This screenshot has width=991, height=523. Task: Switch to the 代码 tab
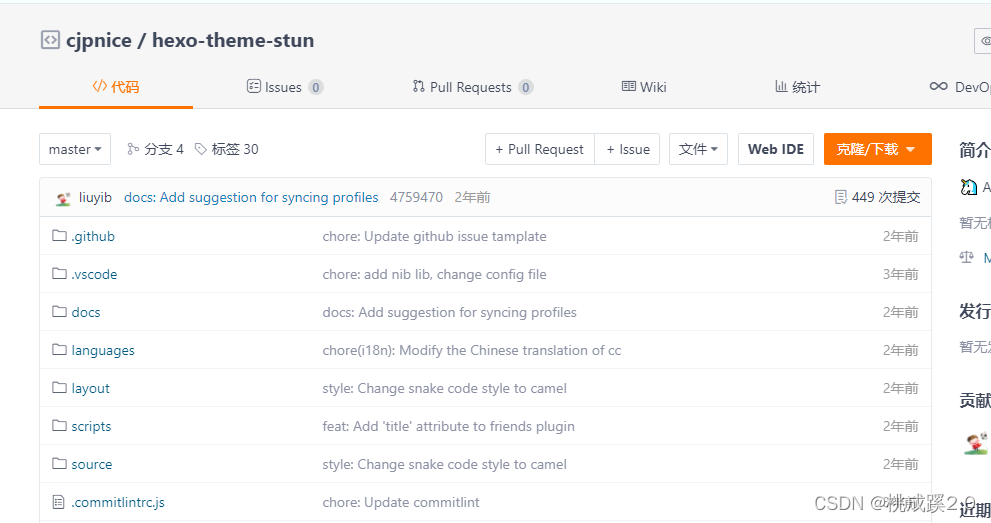[116, 87]
